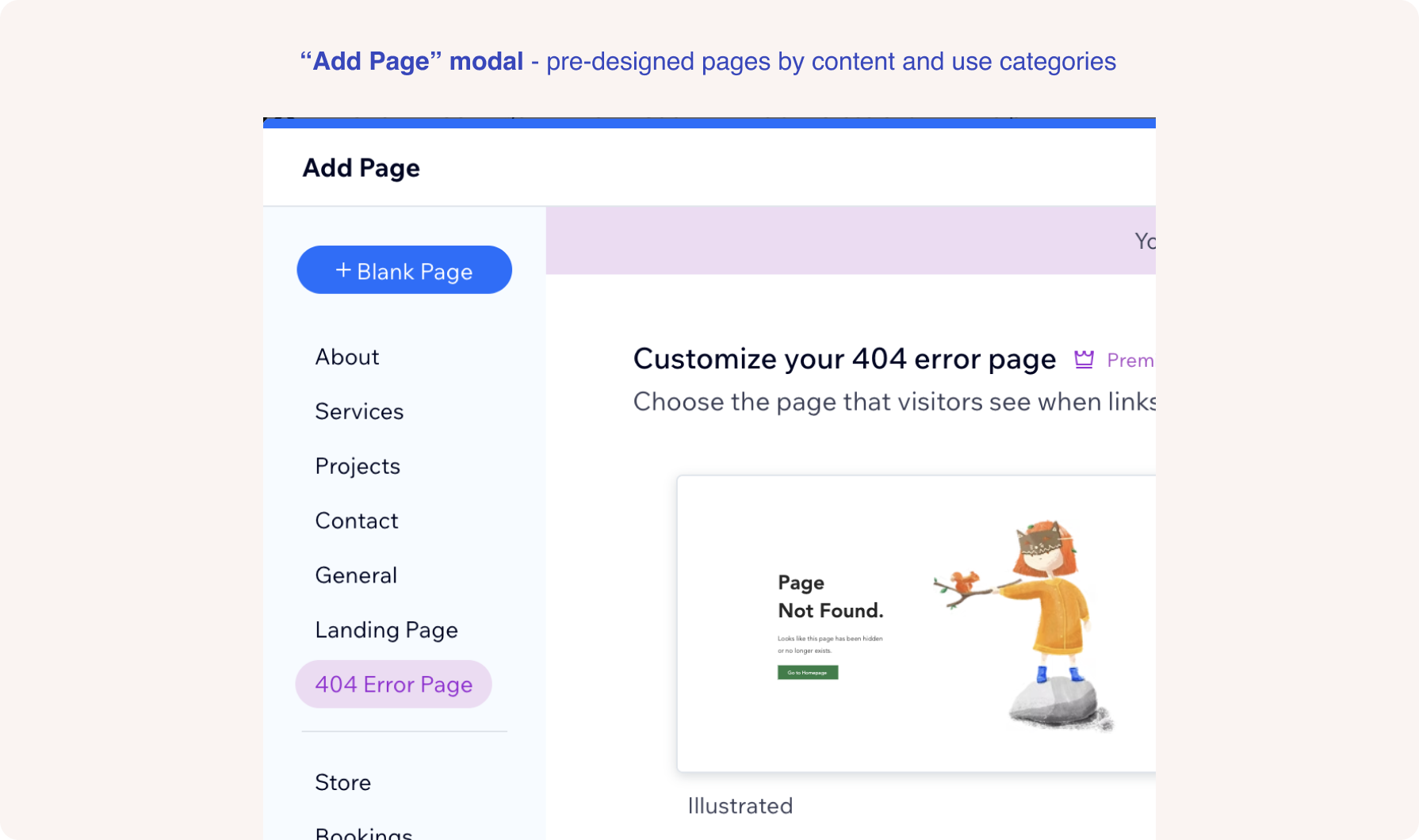Click the Illustrated template name label
This screenshot has width=1419, height=840.
pyautogui.click(x=740, y=806)
